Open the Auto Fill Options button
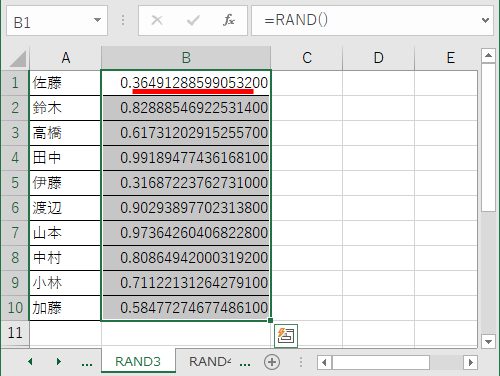This screenshot has width=500, height=376. pyautogui.click(x=286, y=336)
